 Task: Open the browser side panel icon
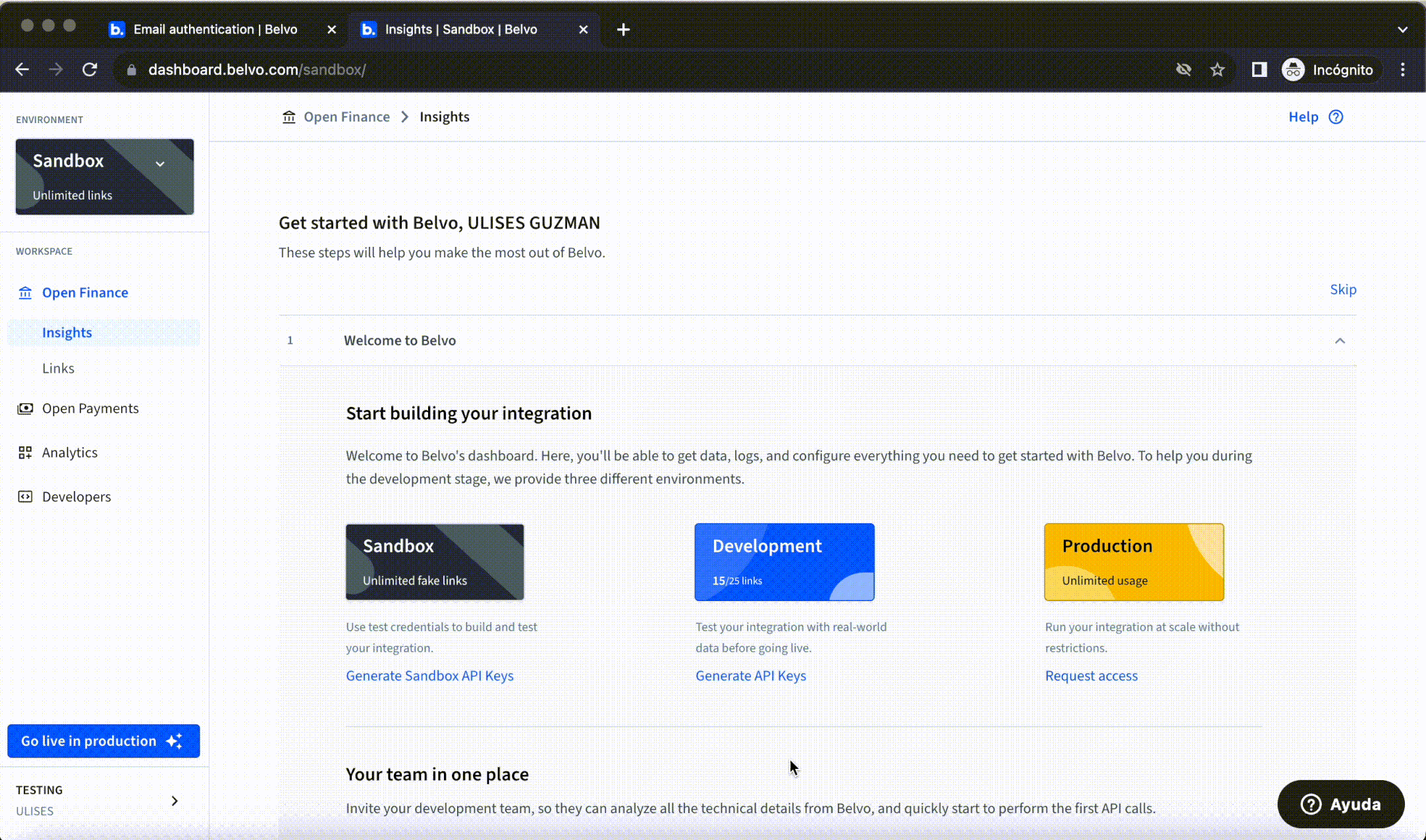[x=1259, y=70]
